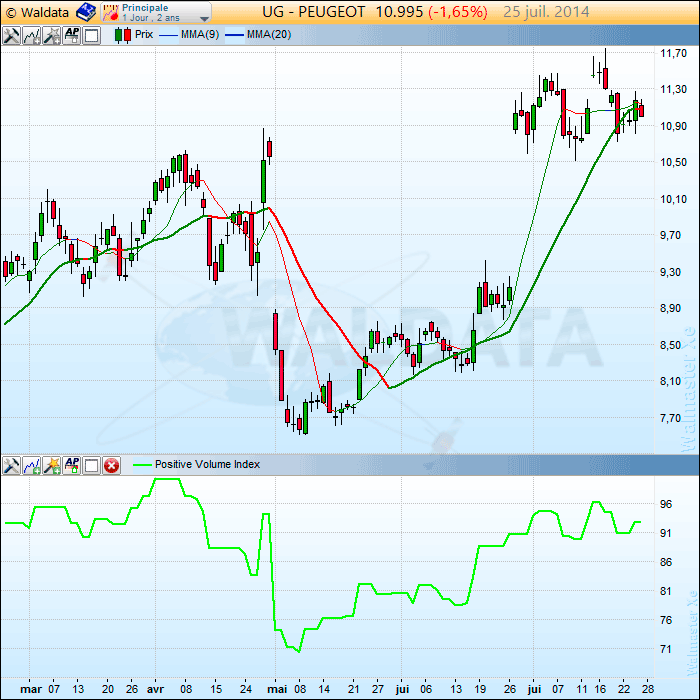Click the 7,70 price axis label
Image resolution: width=700 pixels, height=700 pixels.
pos(673,418)
